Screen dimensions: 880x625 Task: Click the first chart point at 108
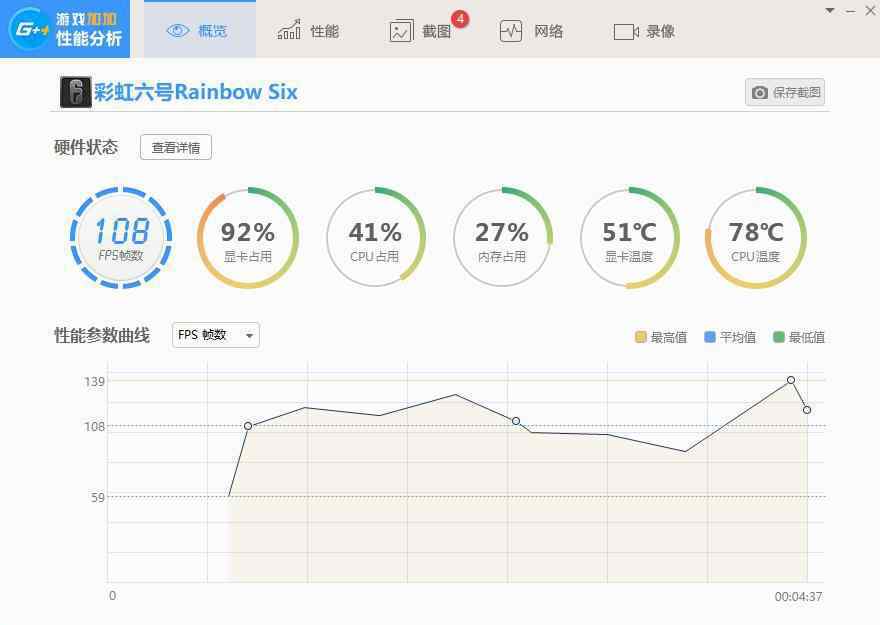click(x=248, y=426)
